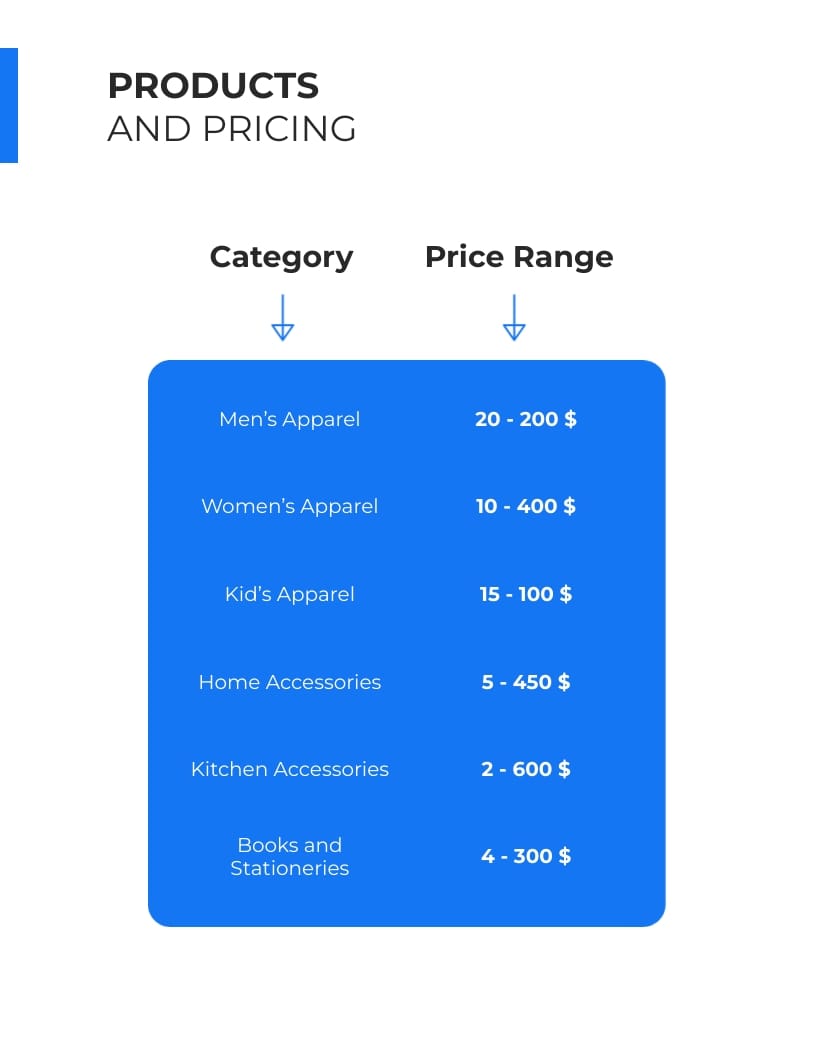Image resolution: width=816 pixels, height=1056 pixels.
Task: Click the 5 - 450 $ price
Action: tap(526, 682)
